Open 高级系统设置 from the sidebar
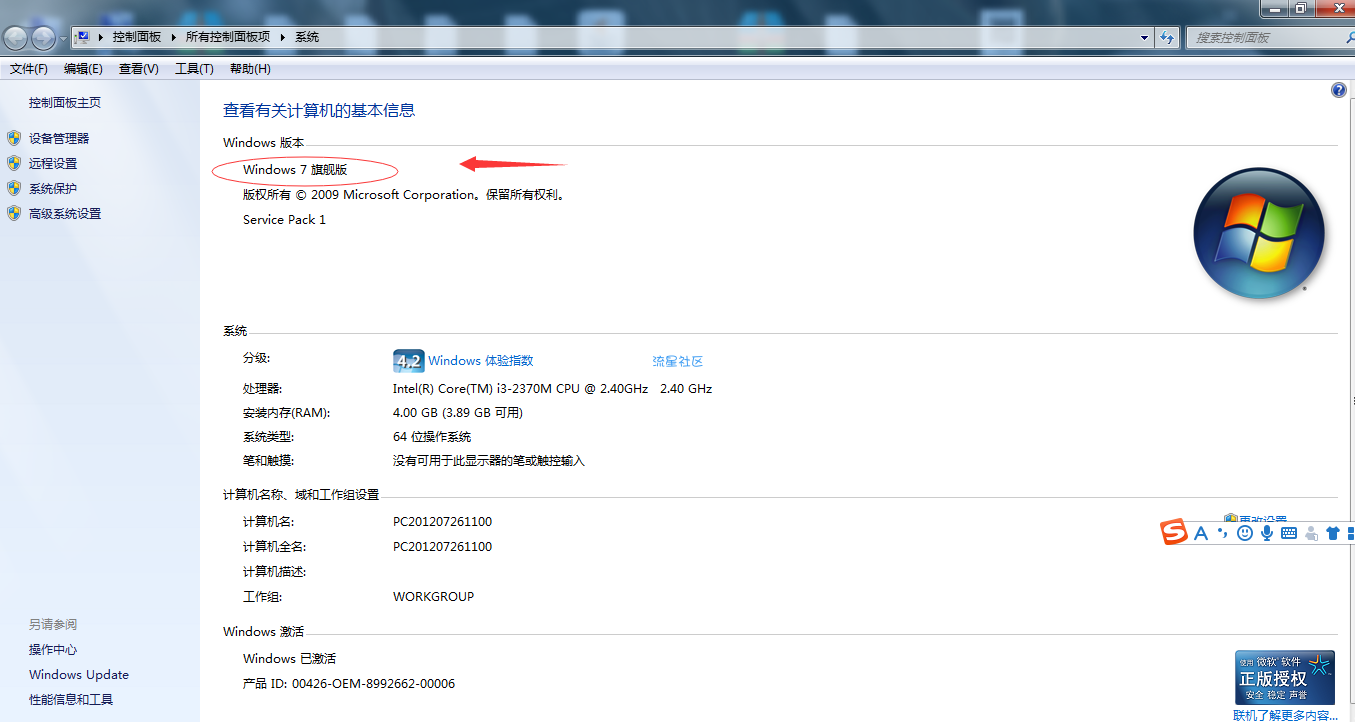Viewport: 1355px width, 722px height. click(x=65, y=214)
